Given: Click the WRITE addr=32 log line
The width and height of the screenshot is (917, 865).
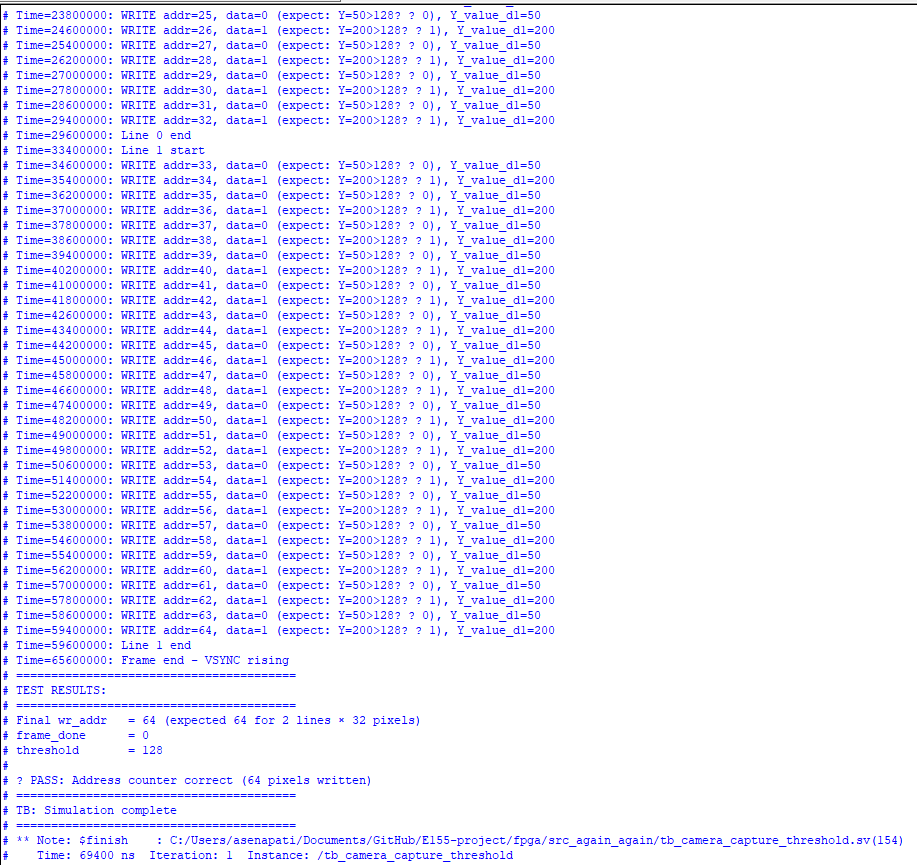Looking at the screenshot, I should point(285,120).
